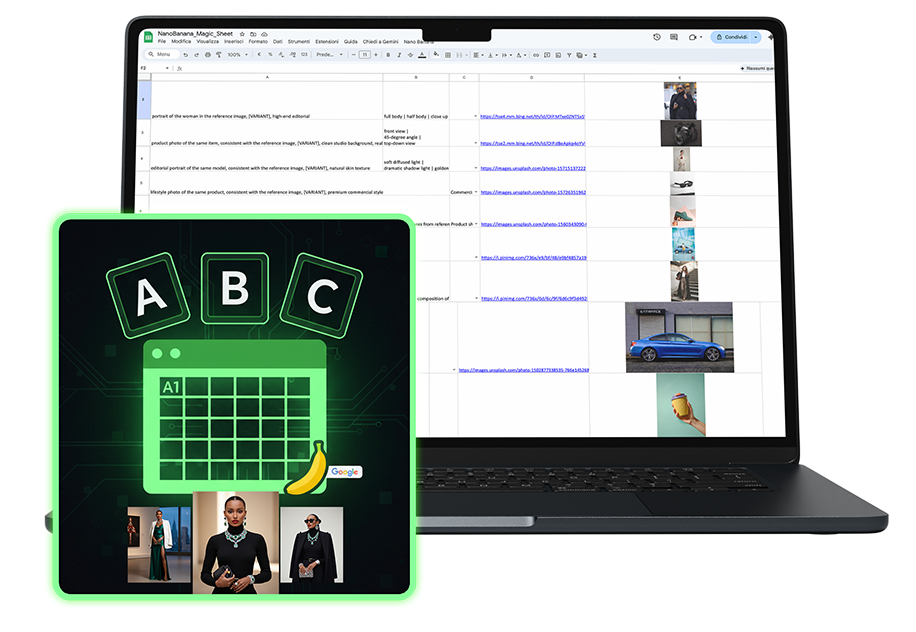Open the text color picker
916x632 pixels.
pyautogui.click(x=422, y=55)
